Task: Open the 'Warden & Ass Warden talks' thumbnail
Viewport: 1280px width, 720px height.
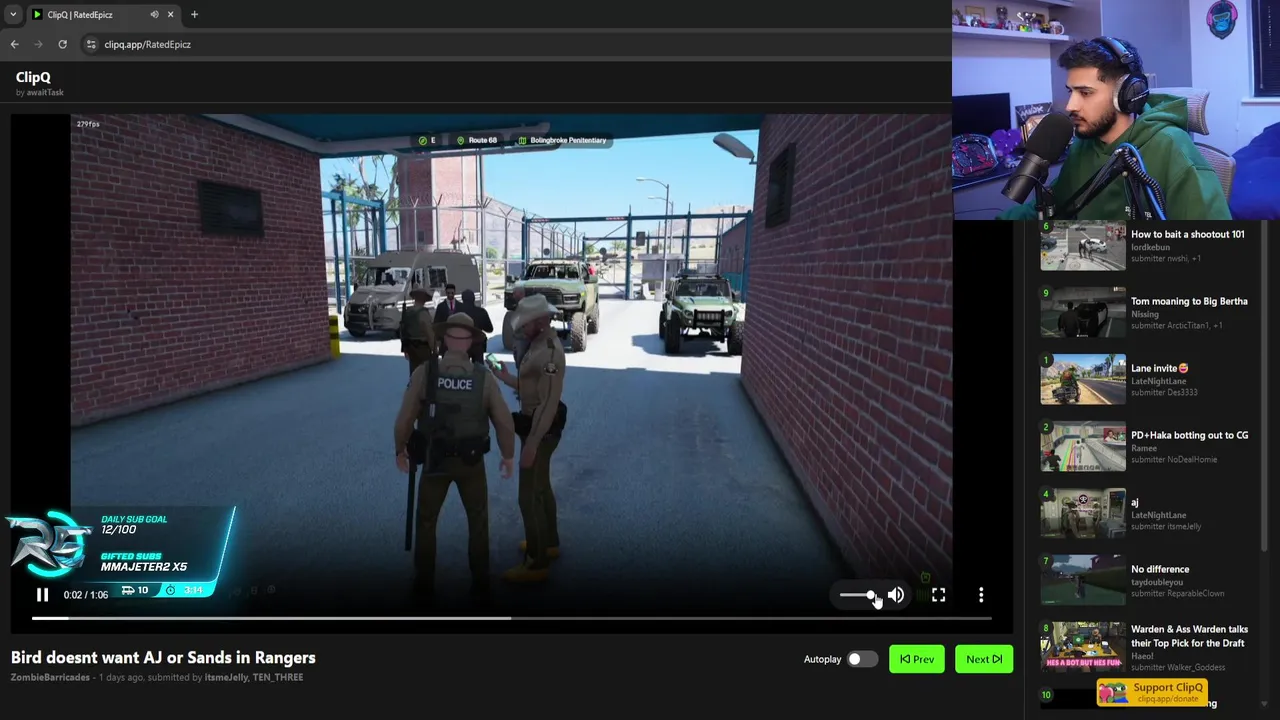Action: [x=1083, y=647]
